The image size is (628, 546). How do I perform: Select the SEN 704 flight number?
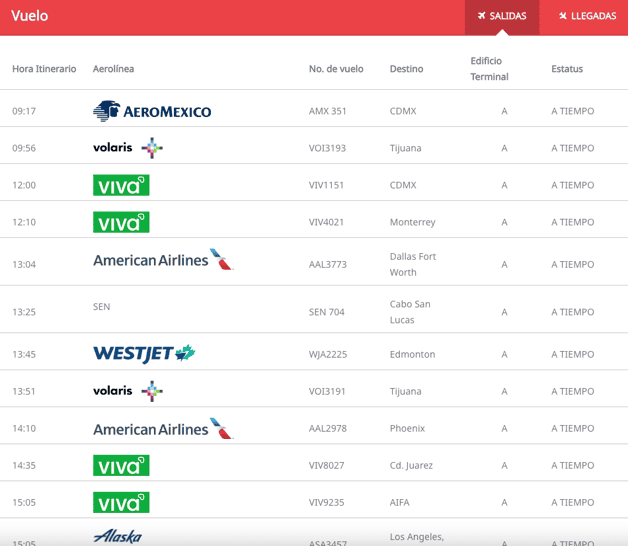(327, 312)
